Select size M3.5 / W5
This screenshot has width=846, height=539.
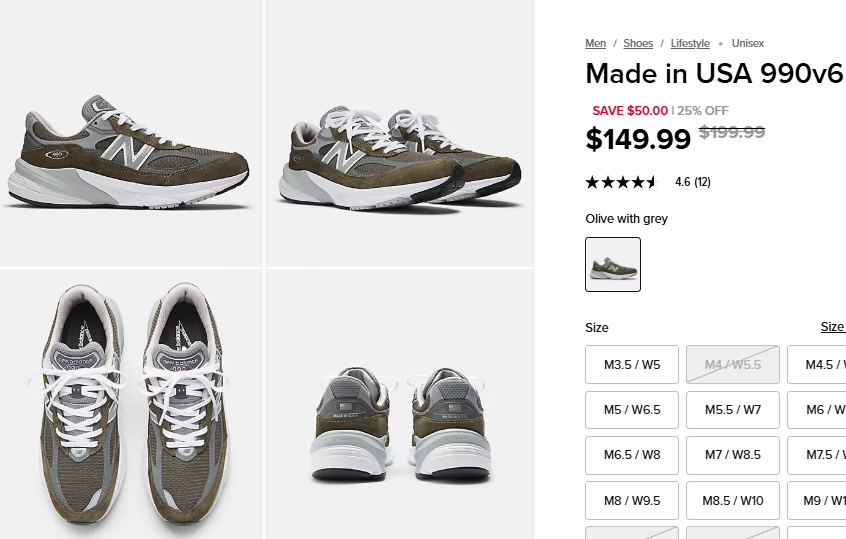(632, 365)
